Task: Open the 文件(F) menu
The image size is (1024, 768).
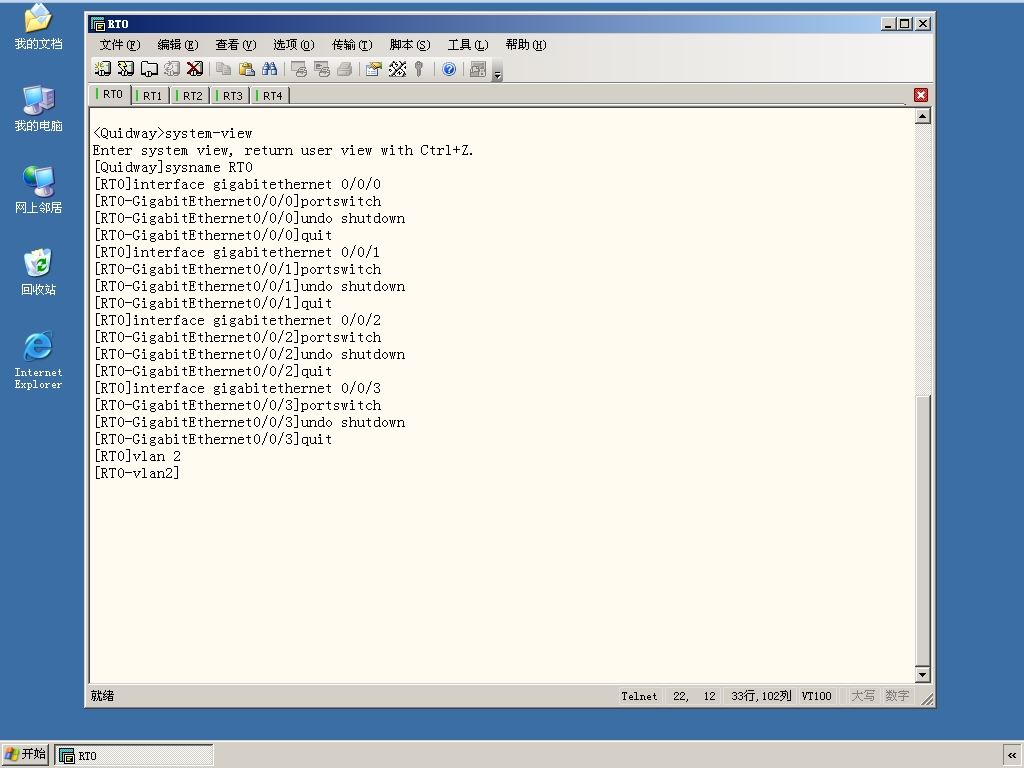Action: click(120, 44)
